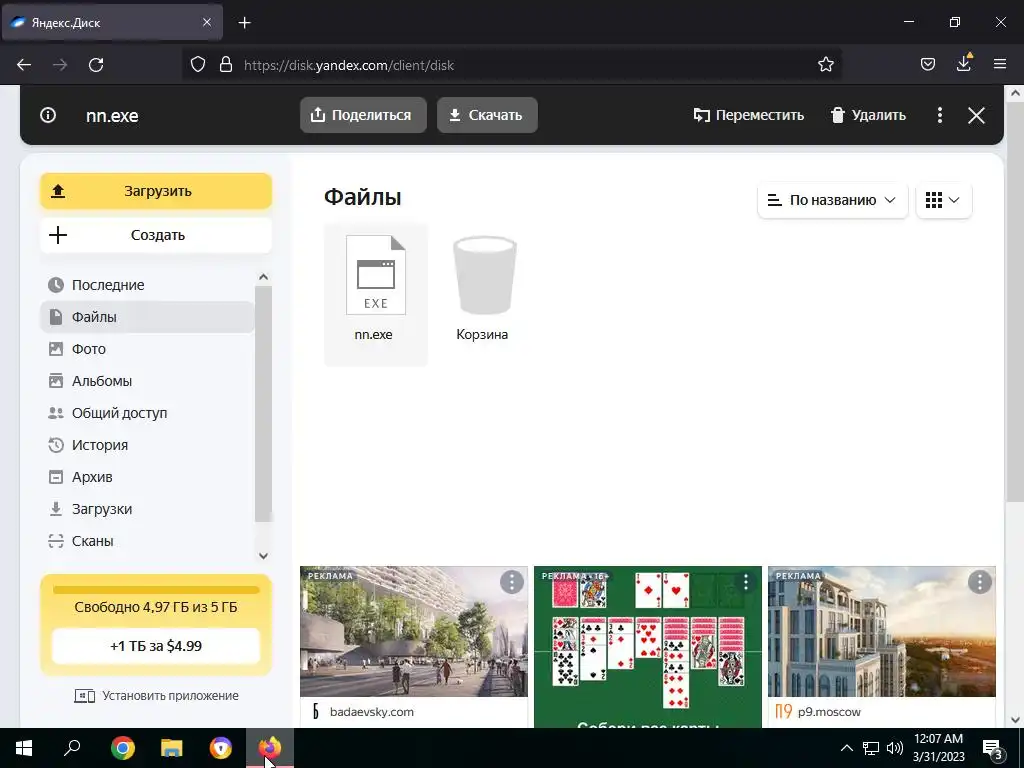Select Файлы in sidebar
The height and width of the screenshot is (768, 1024).
[148, 317]
